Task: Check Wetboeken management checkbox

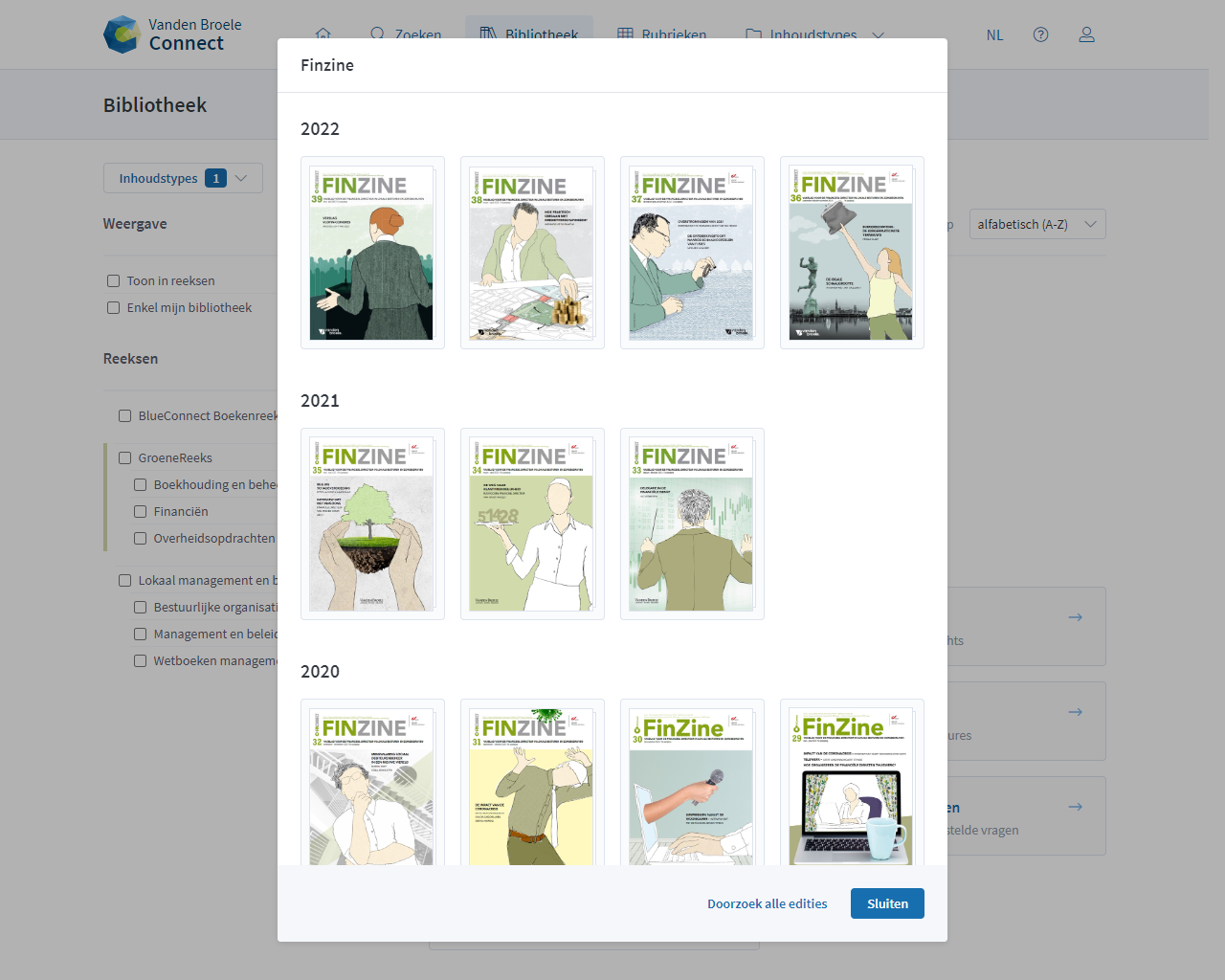Action: (x=141, y=660)
